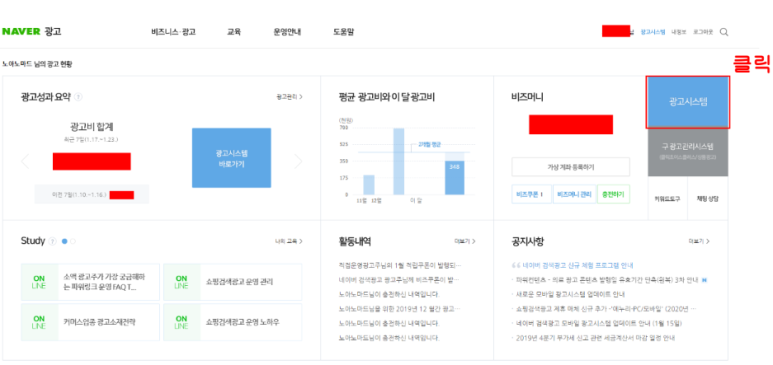
Task: Click green 충전하기 button
Action: pyautogui.click(x=613, y=194)
